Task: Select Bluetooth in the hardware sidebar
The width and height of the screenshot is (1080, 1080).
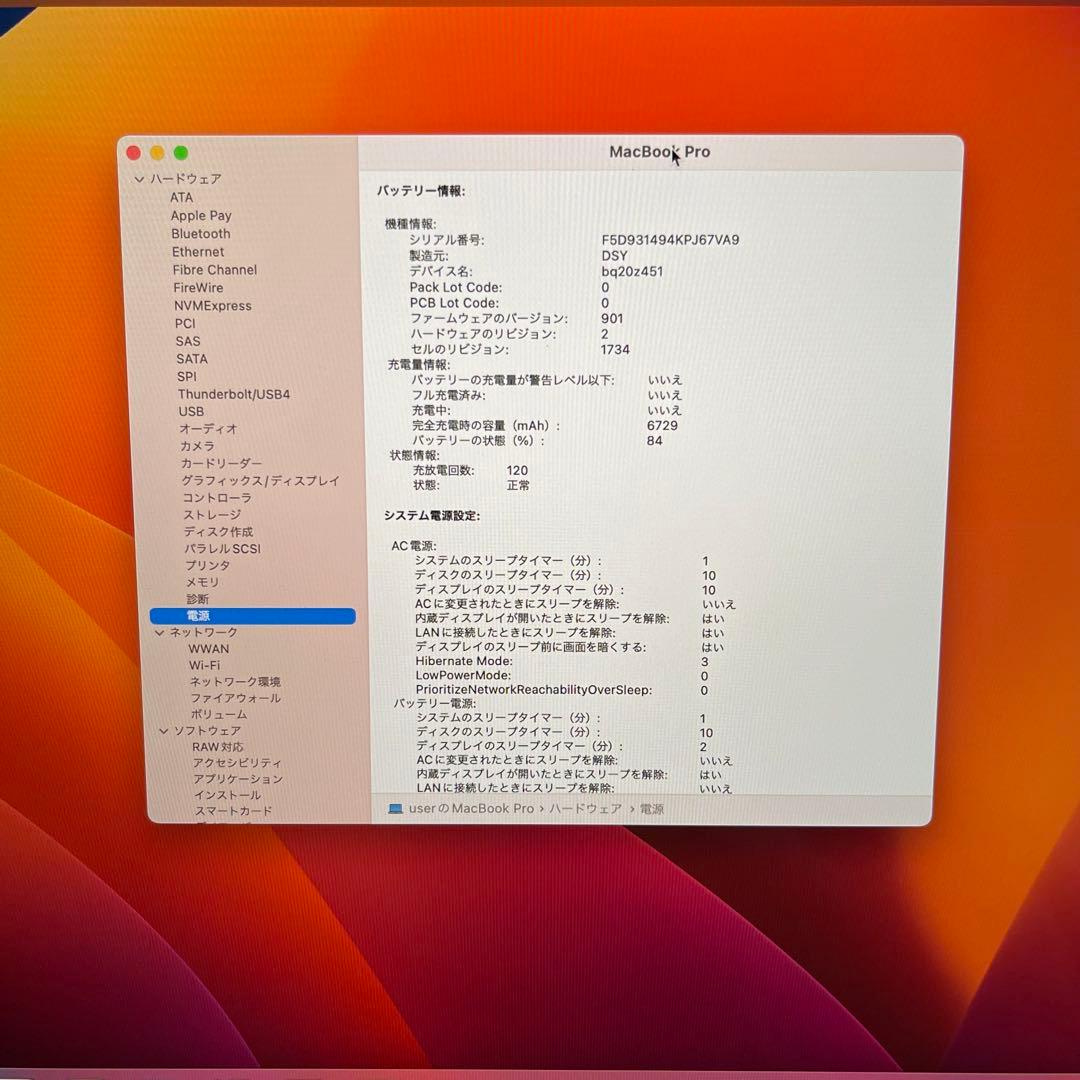Action: coord(200,233)
